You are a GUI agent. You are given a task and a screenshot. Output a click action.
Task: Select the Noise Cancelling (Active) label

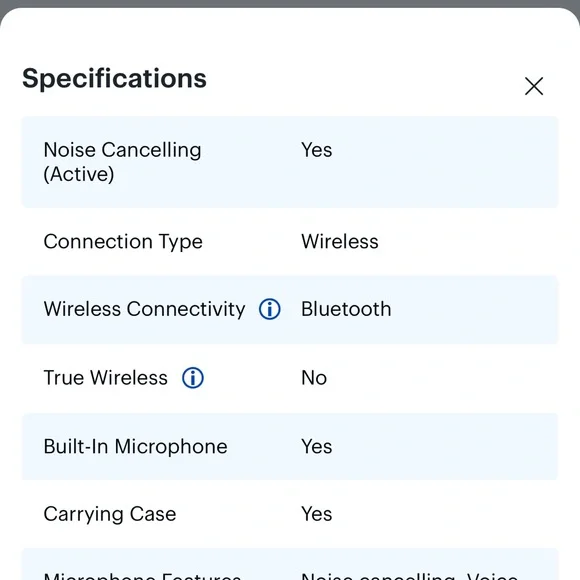tap(122, 162)
